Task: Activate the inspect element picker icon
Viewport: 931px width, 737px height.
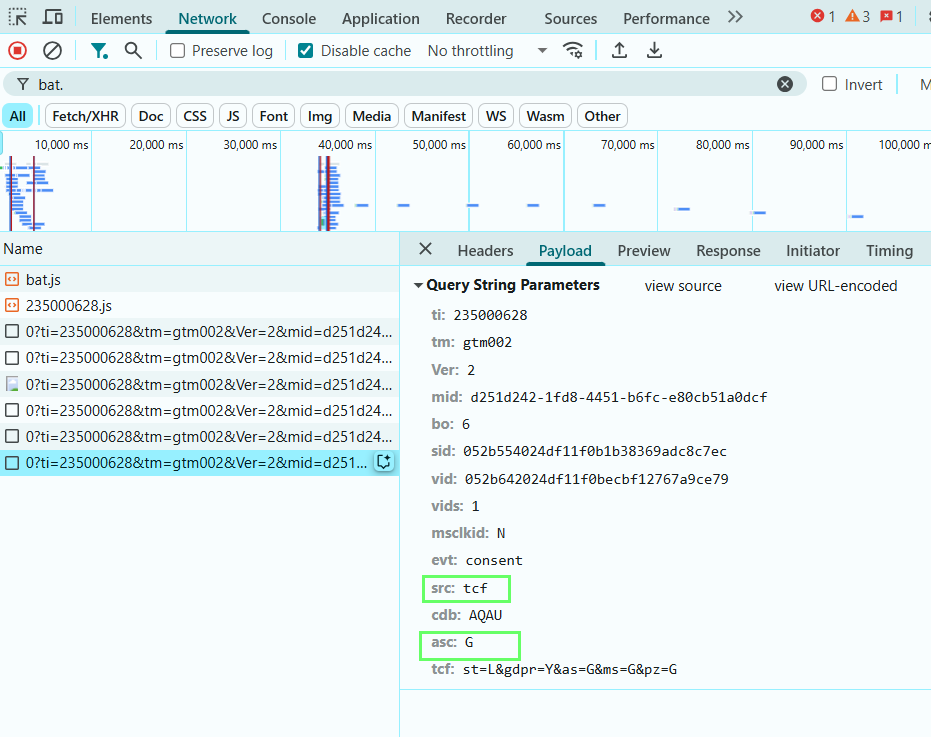Action: tap(17, 17)
